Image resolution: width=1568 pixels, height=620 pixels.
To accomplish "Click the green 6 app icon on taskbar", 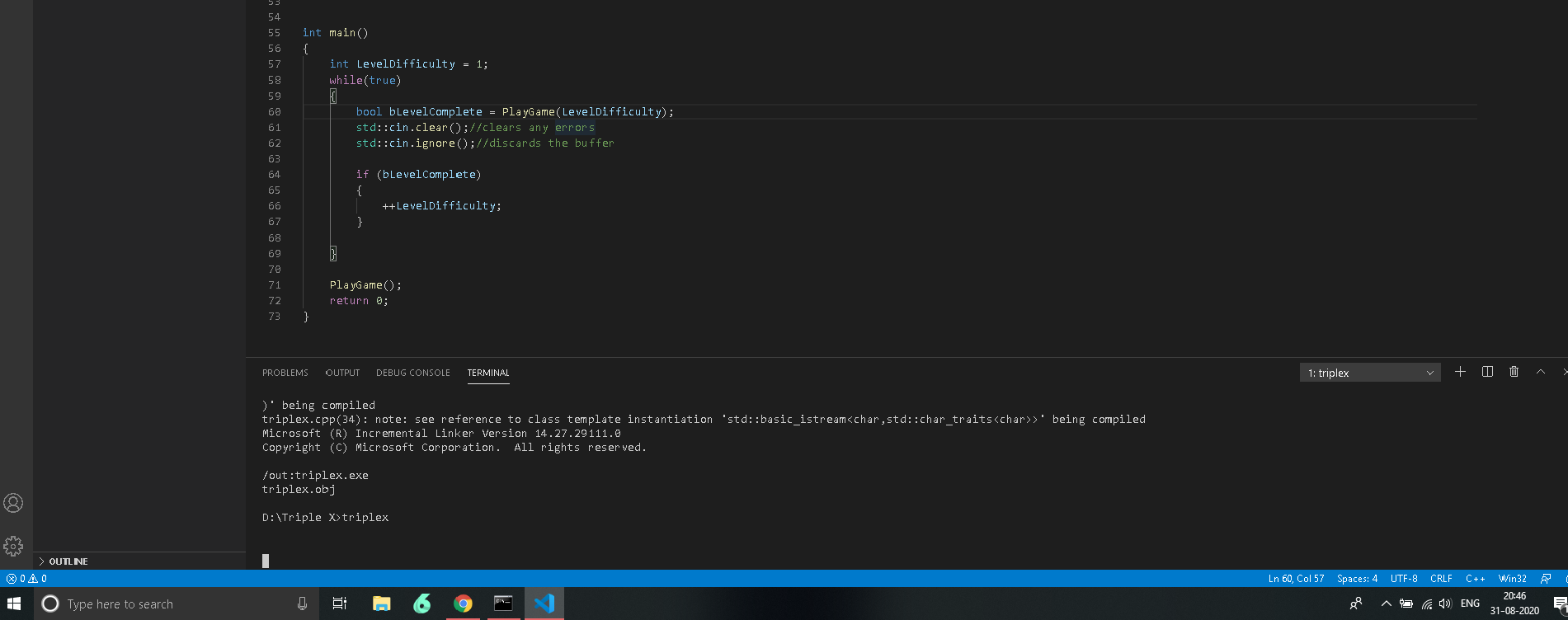I will [x=422, y=604].
